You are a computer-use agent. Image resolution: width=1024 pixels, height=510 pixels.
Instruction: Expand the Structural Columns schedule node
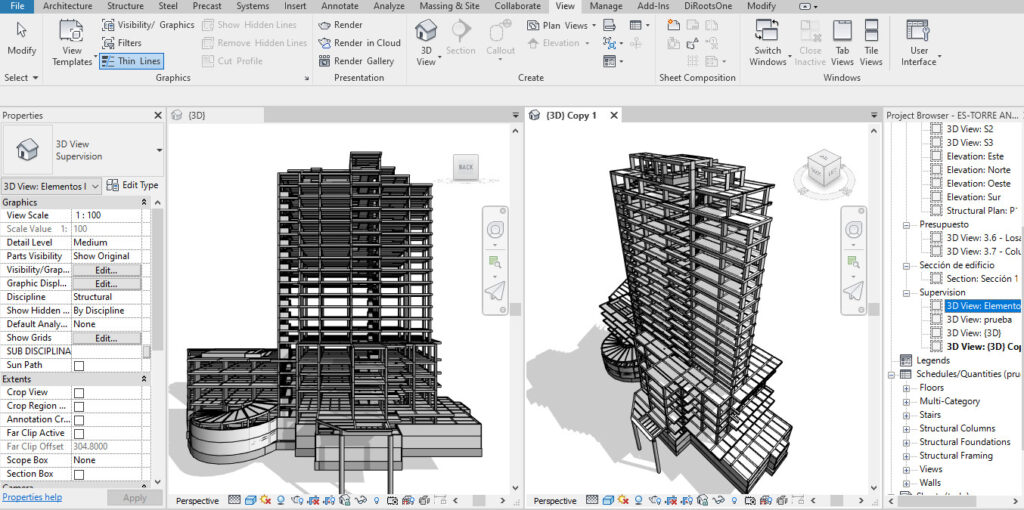[906, 429]
